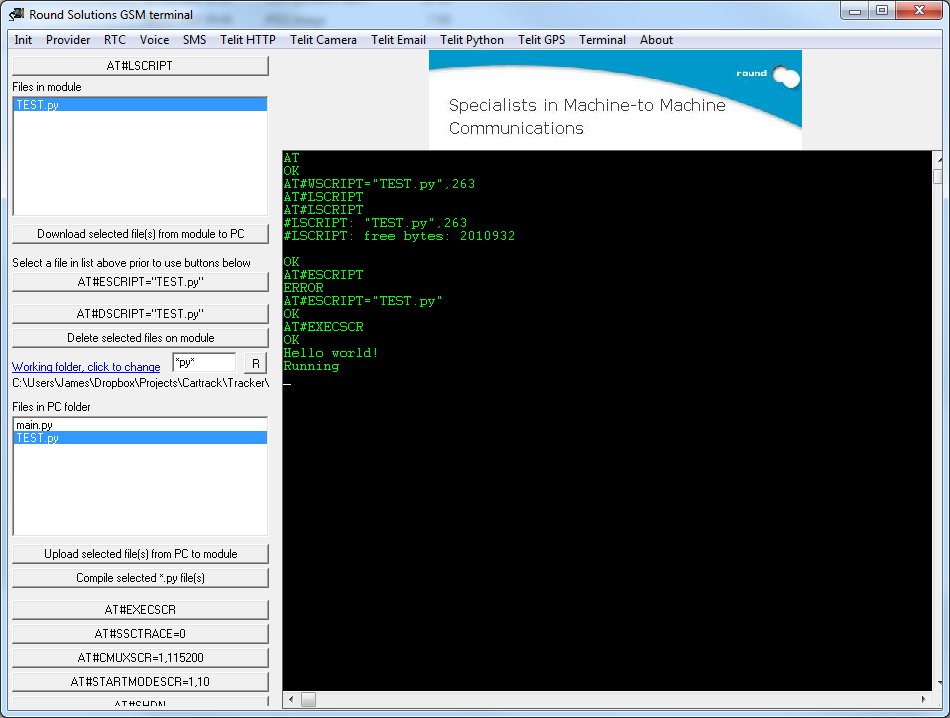Select TEST.py in Files in module list

click(140, 105)
